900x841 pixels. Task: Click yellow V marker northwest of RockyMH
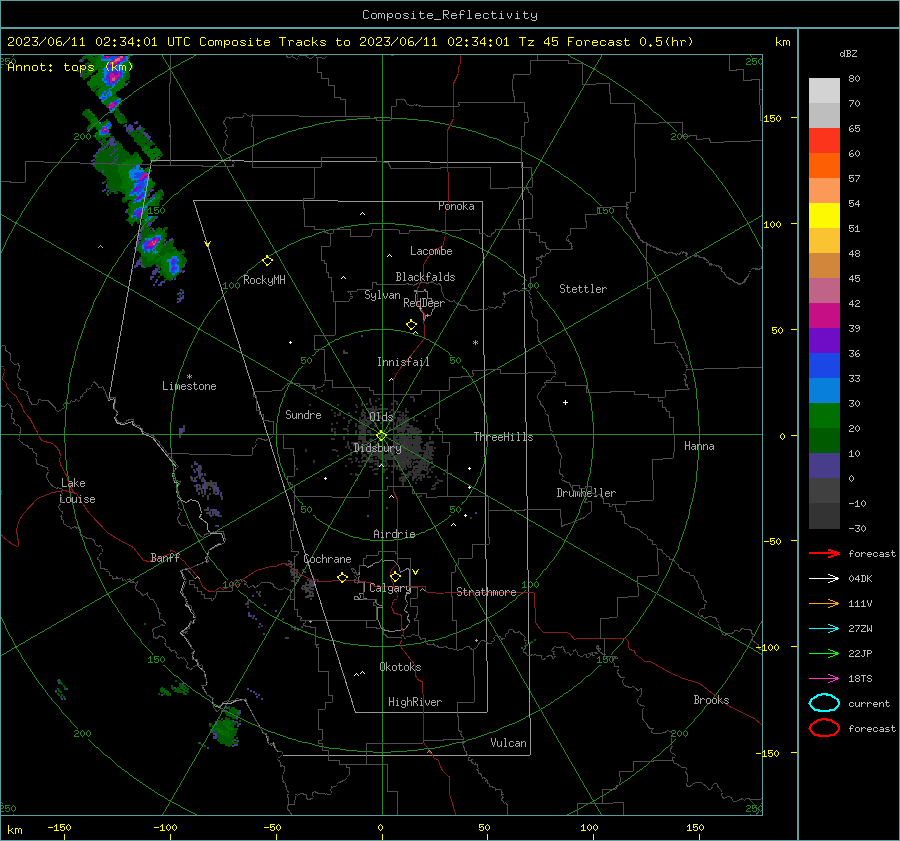click(x=208, y=244)
